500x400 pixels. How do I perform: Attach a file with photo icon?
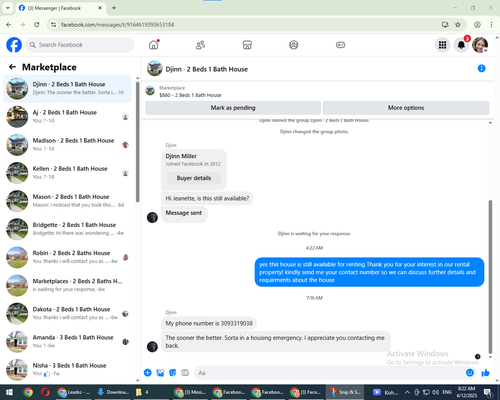pyautogui.click(x=160, y=373)
